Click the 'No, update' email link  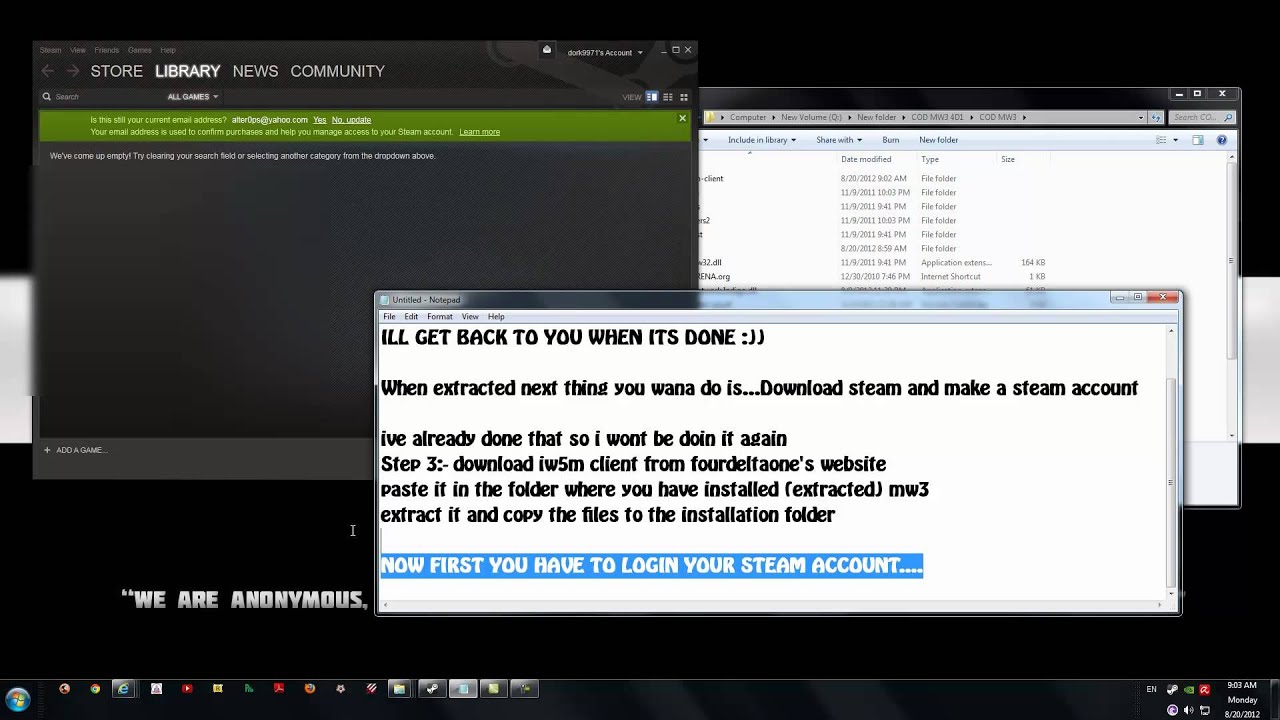click(351, 120)
